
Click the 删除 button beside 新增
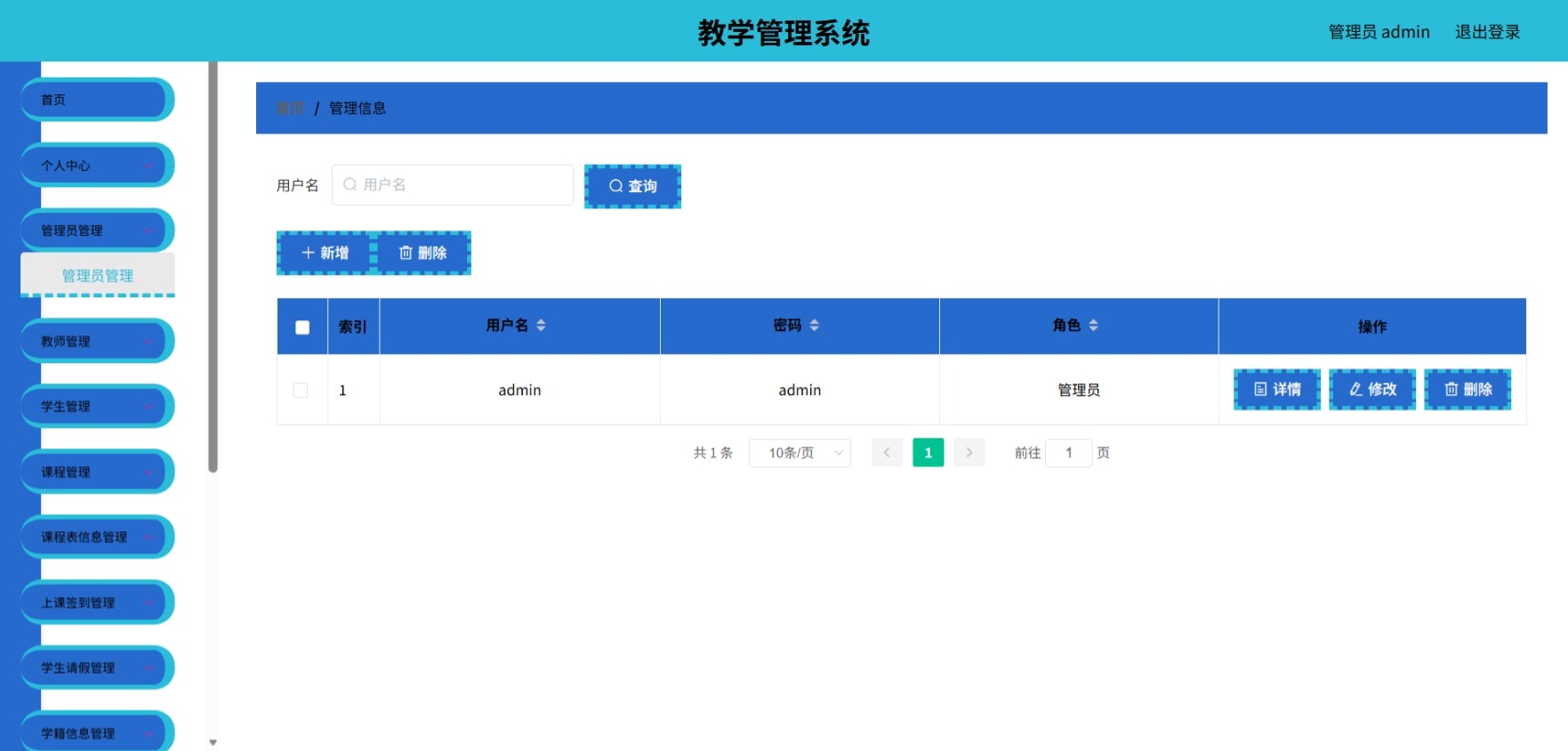coord(422,253)
